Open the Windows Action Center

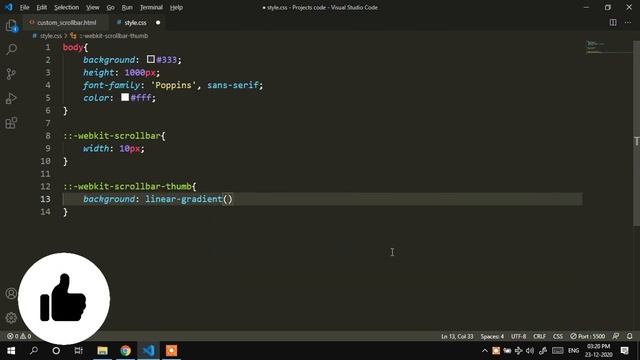click(x=624, y=351)
